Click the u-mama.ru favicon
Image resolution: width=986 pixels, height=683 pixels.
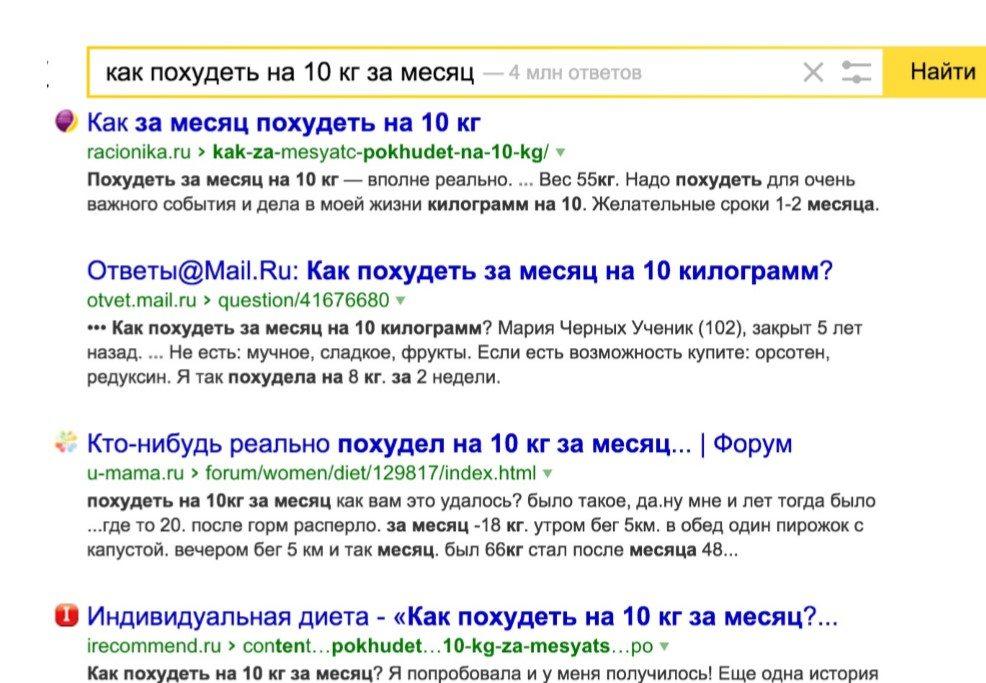coord(65,443)
